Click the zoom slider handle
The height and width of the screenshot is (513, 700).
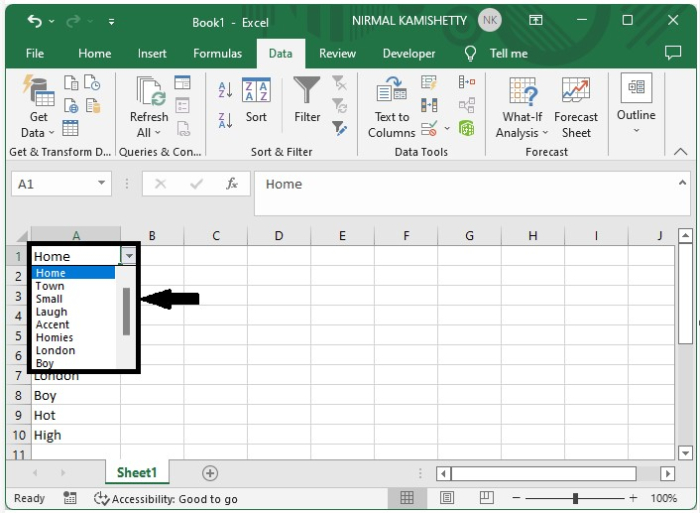point(575,498)
